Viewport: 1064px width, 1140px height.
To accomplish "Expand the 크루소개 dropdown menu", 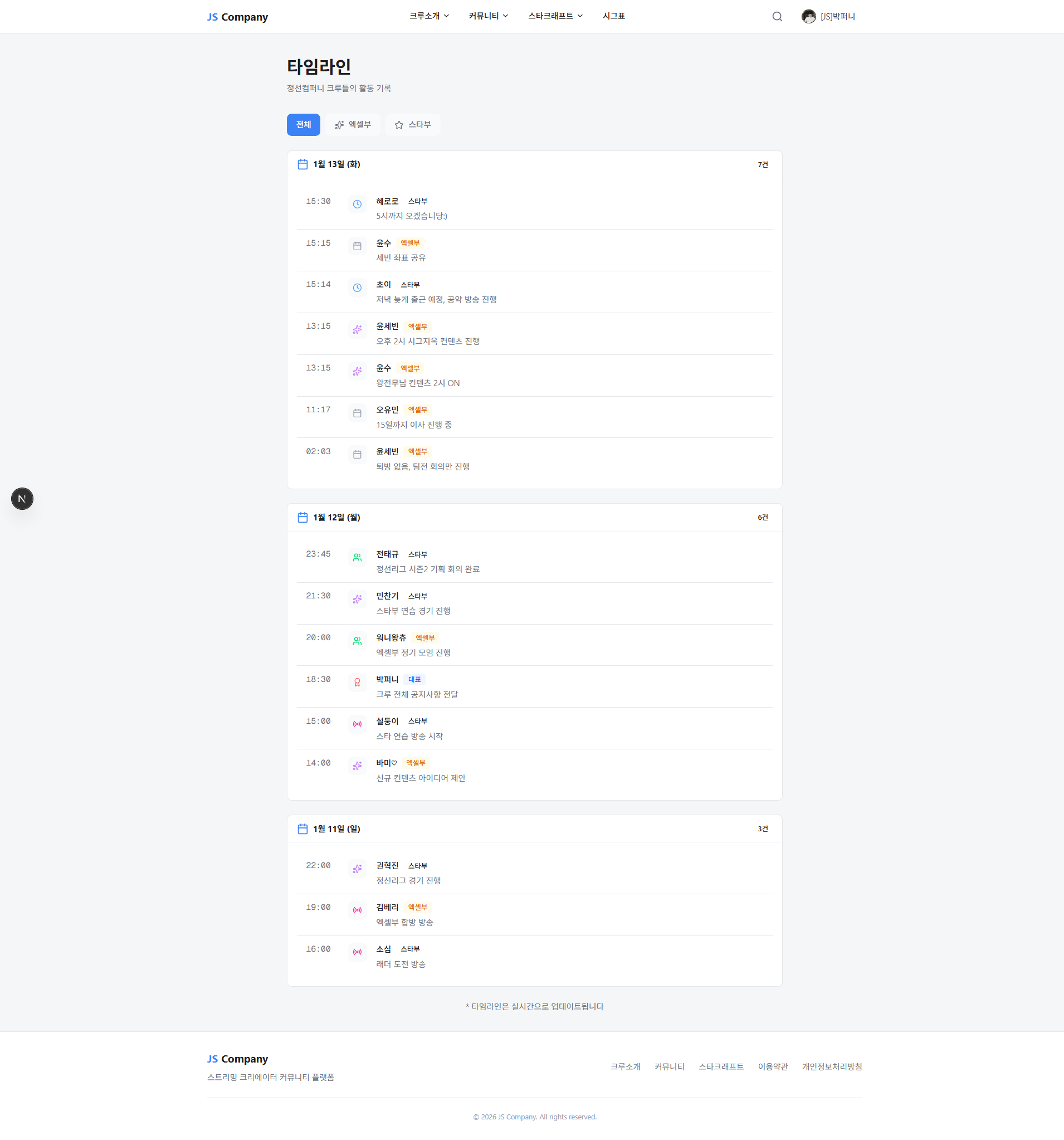I will tap(429, 16).
